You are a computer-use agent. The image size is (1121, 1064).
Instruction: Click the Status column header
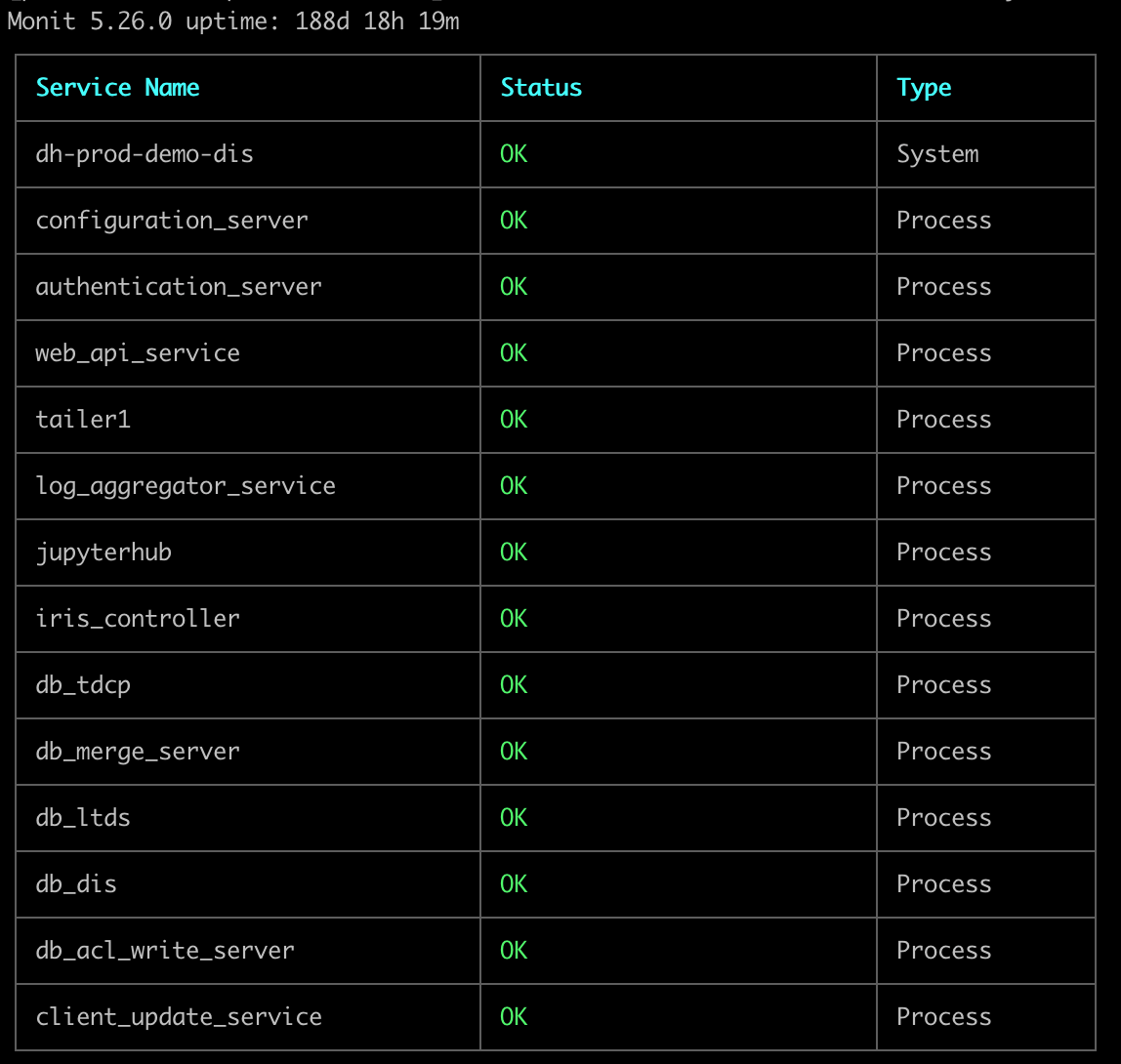tap(541, 87)
